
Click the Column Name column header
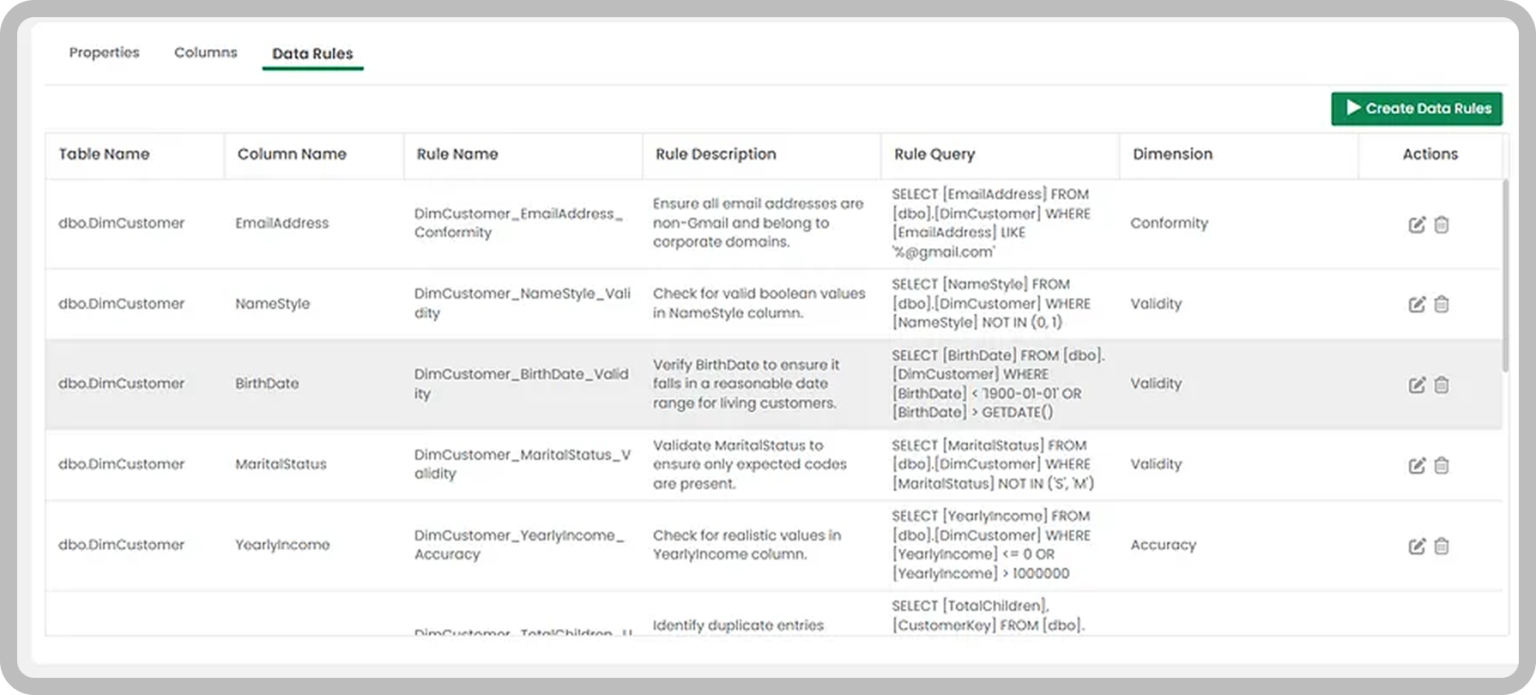[292, 154]
